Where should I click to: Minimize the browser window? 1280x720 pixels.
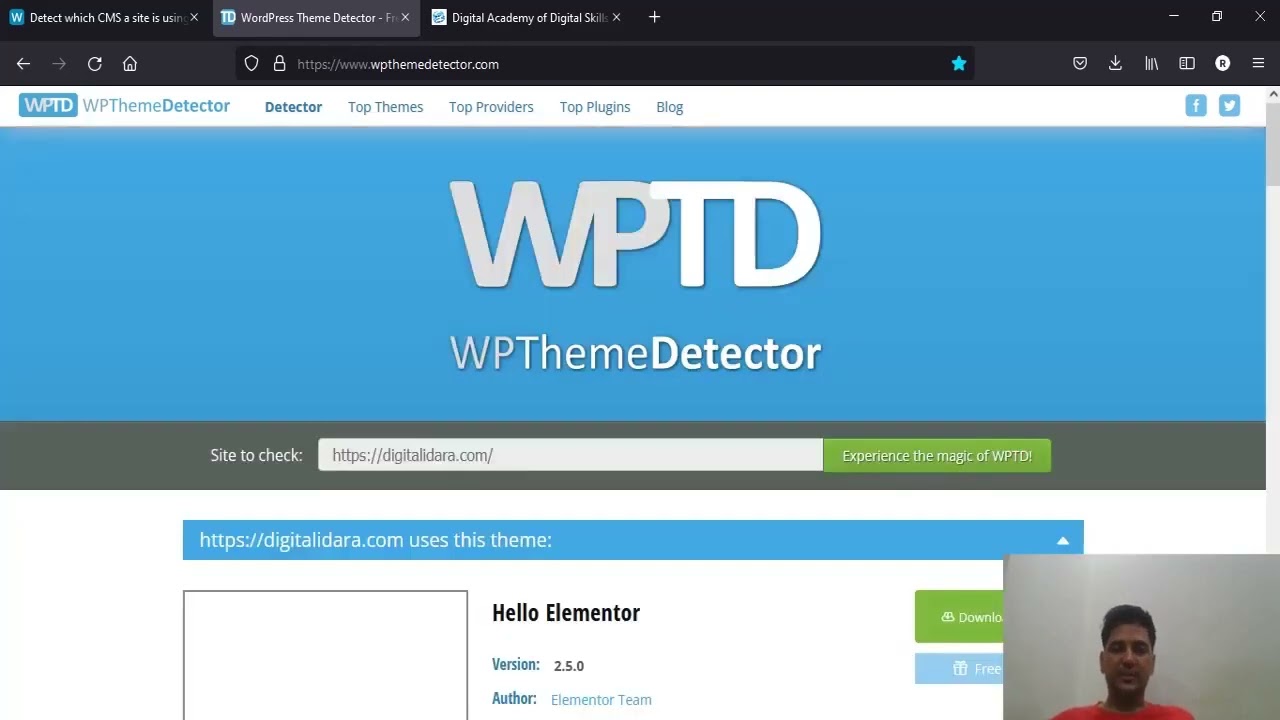pos(1174,17)
